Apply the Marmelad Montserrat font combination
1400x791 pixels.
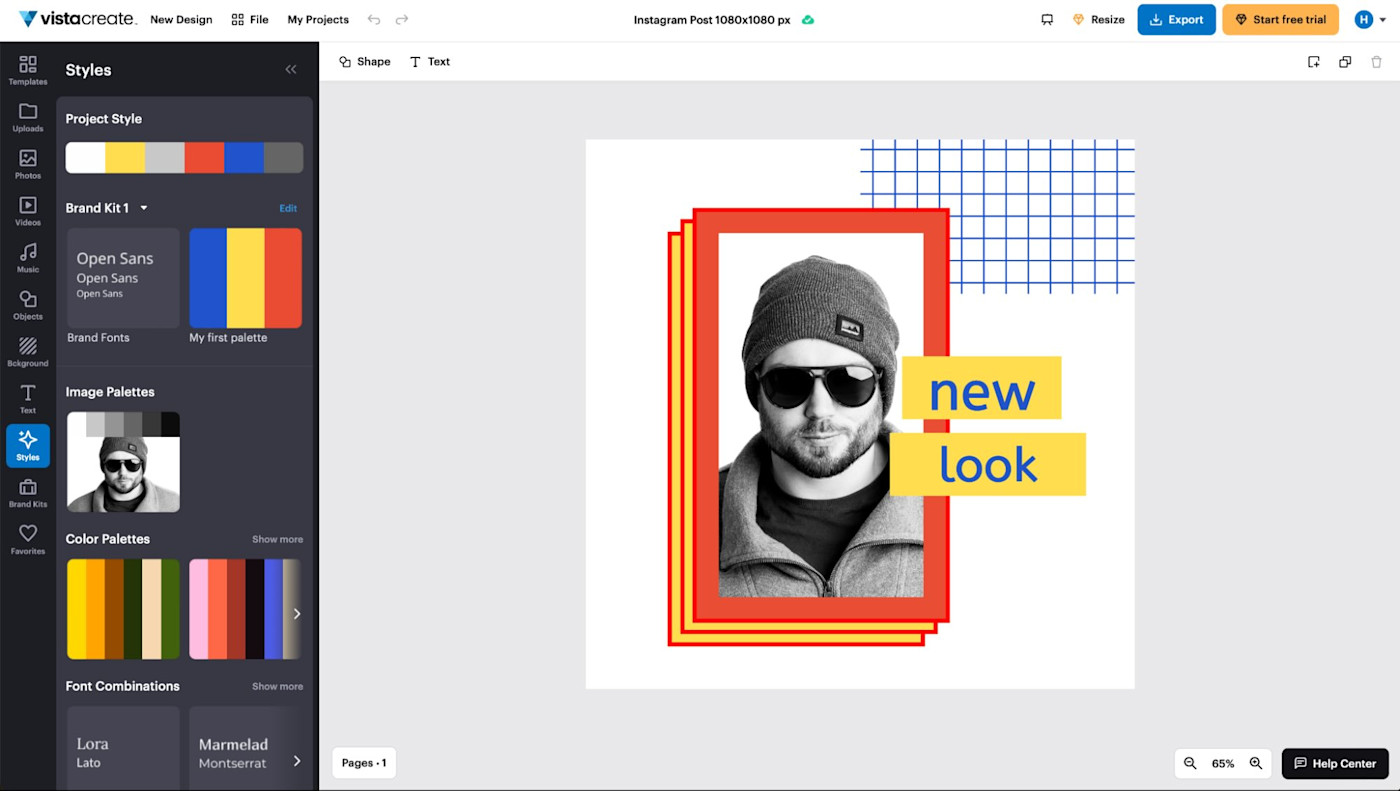tap(245, 748)
